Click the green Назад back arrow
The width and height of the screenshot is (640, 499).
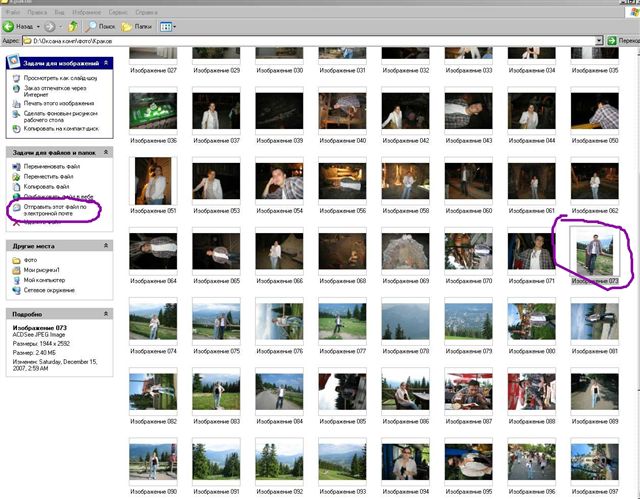pos(8,27)
